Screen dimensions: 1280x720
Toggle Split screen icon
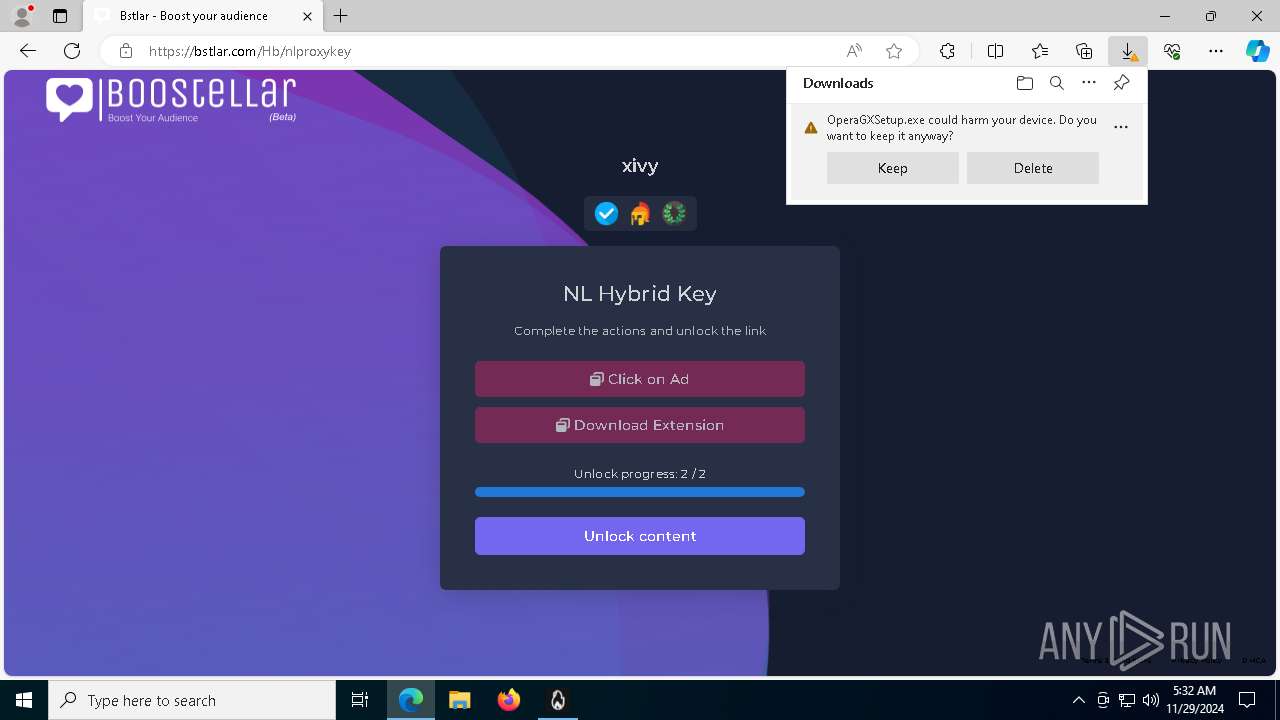(x=996, y=51)
